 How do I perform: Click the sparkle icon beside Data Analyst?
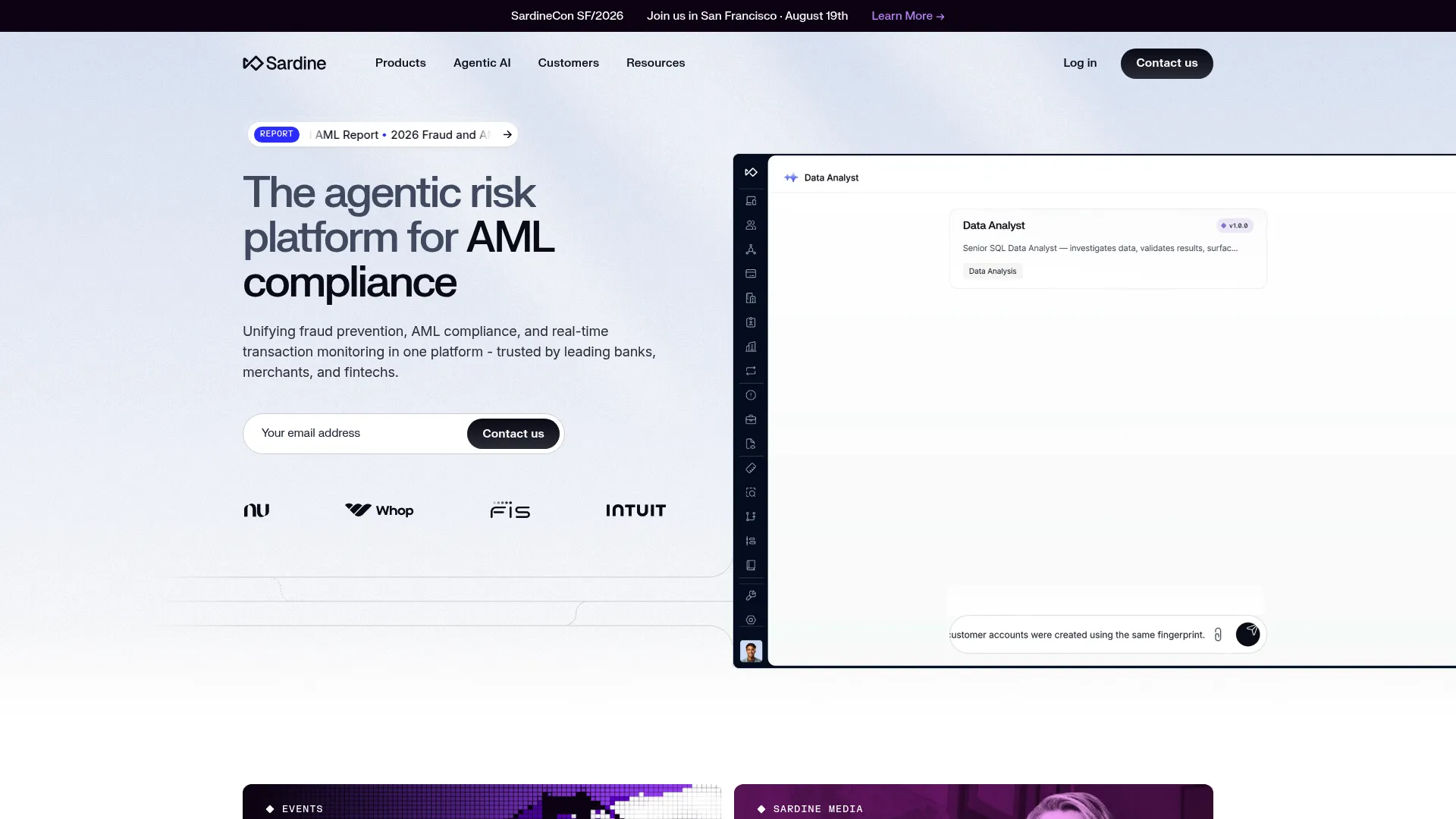click(791, 177)
